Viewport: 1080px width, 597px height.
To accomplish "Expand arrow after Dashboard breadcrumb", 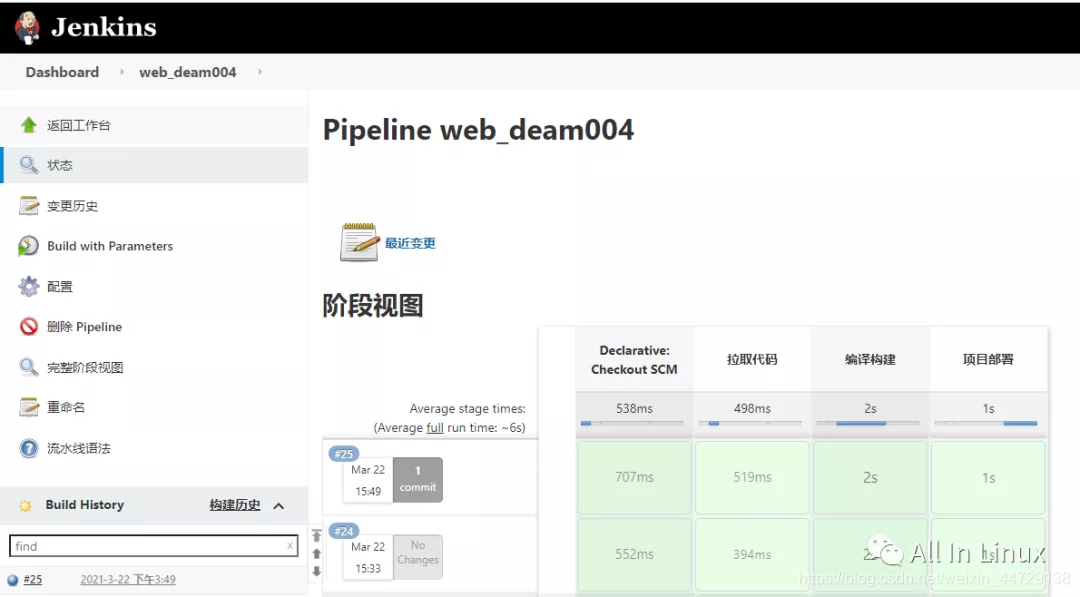I will [122, 72].
